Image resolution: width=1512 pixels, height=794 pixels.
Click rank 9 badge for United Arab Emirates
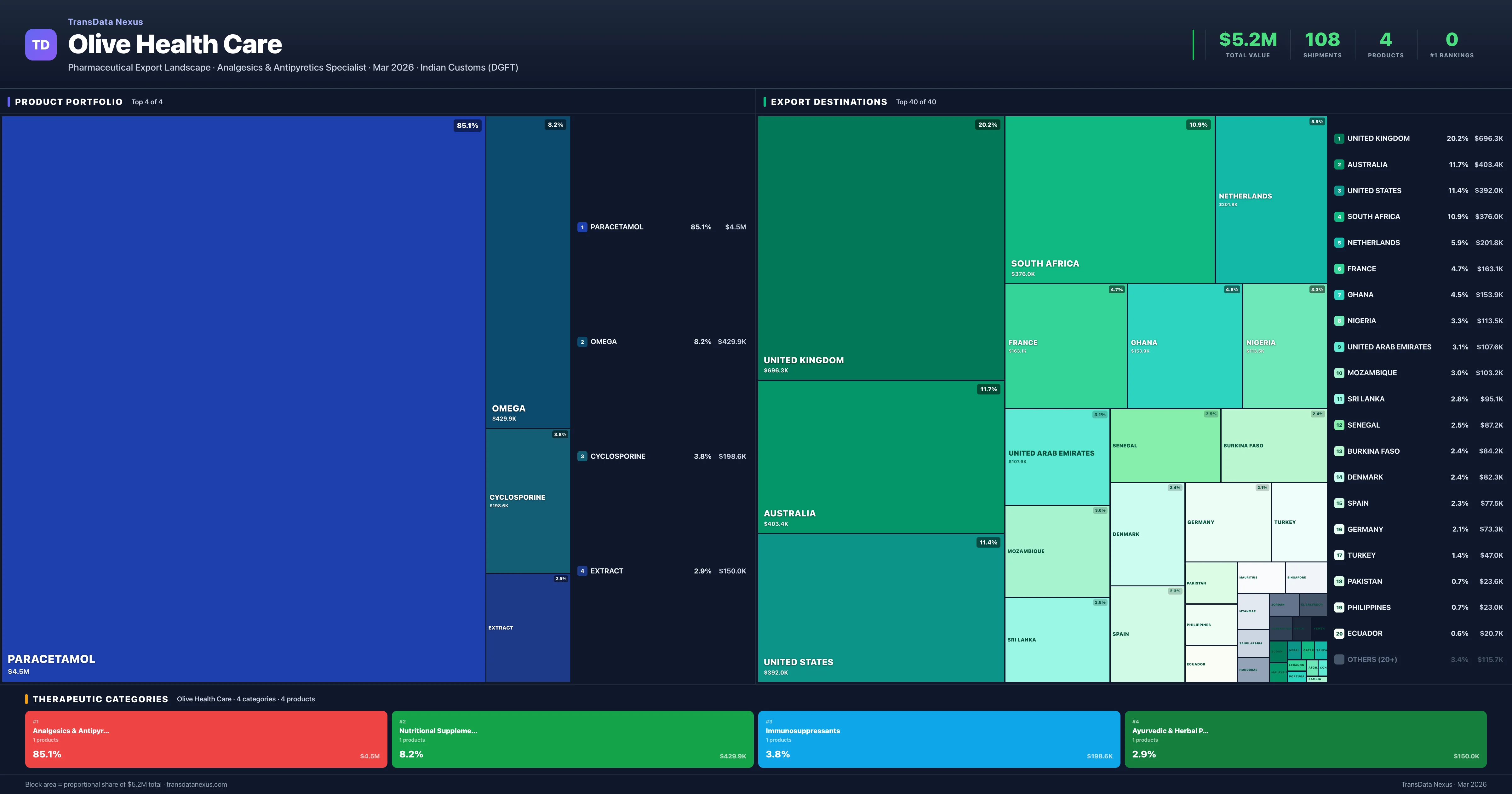tap(1339, 347)
